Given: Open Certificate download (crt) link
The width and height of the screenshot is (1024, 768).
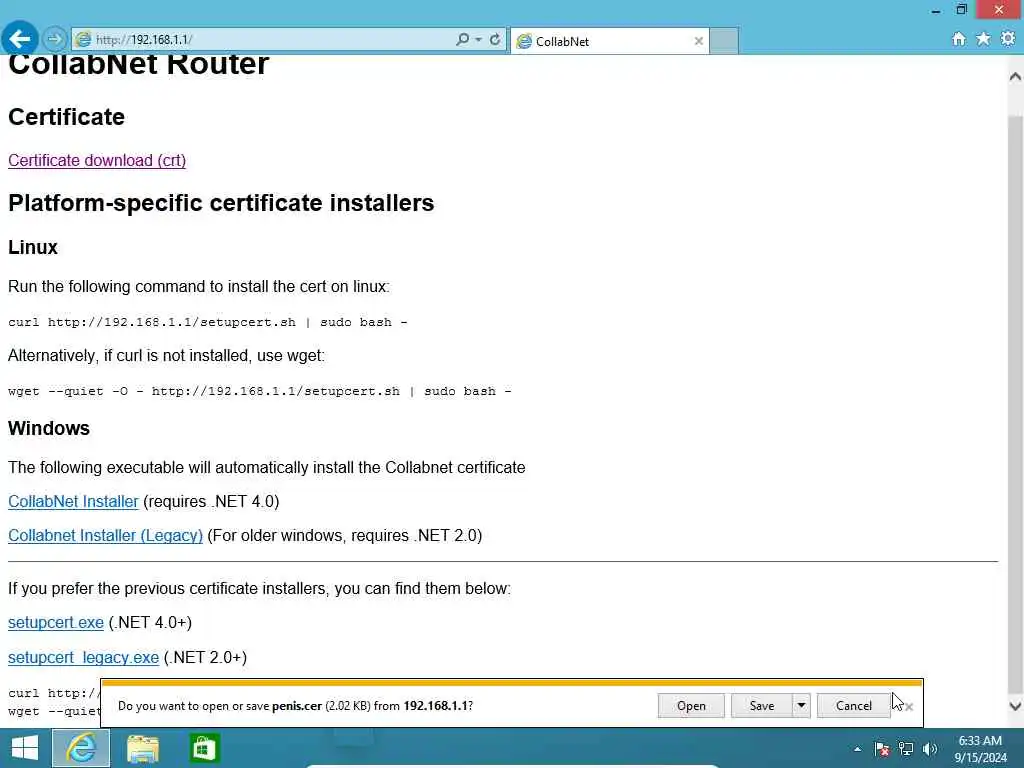Looking at the screenshot, I should pyautogui.click(x=97, y=161).
